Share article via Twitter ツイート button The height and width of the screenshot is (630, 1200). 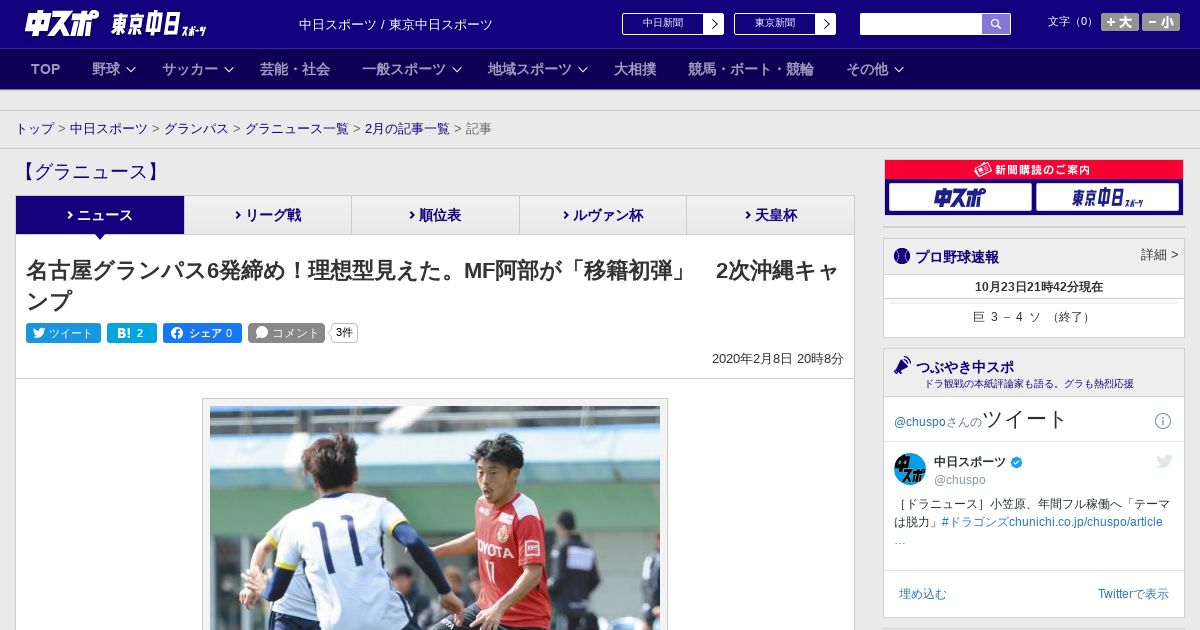pos(63,333)
